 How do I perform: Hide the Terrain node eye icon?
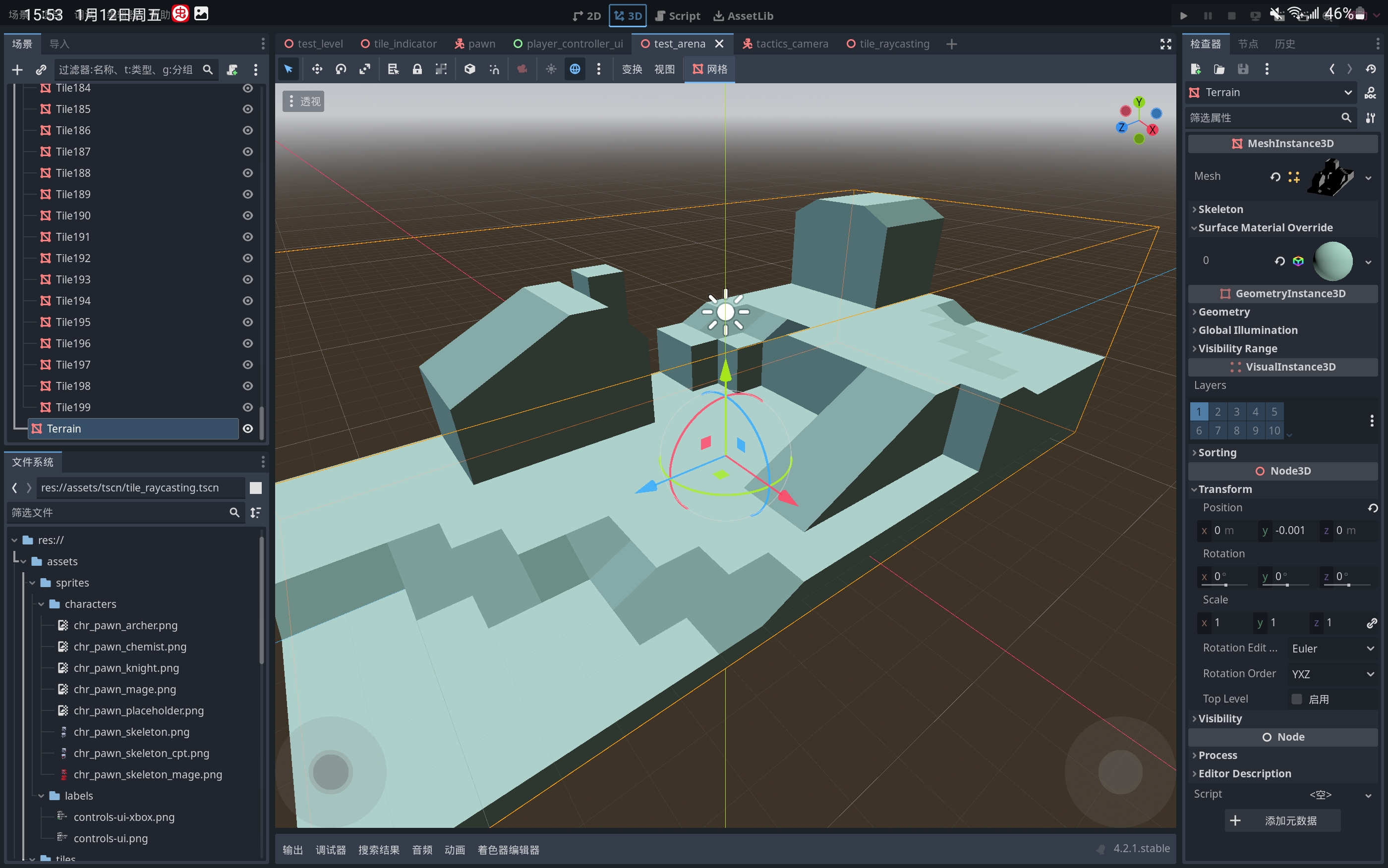(x=247, y=428)
